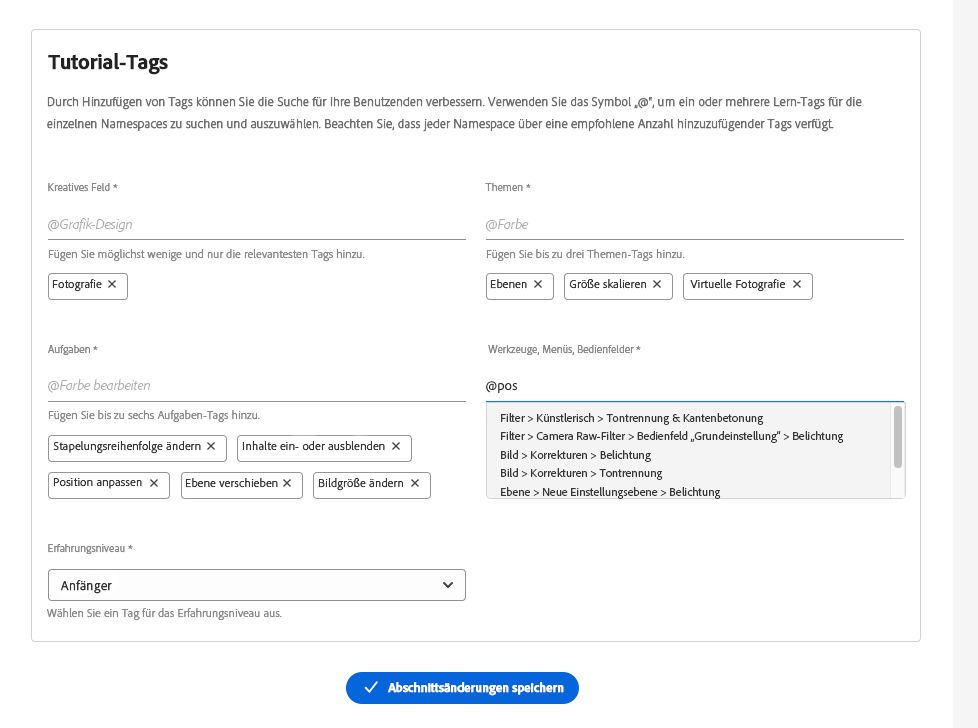
Task: Remove the Fotografie tag
Action: 112,285
